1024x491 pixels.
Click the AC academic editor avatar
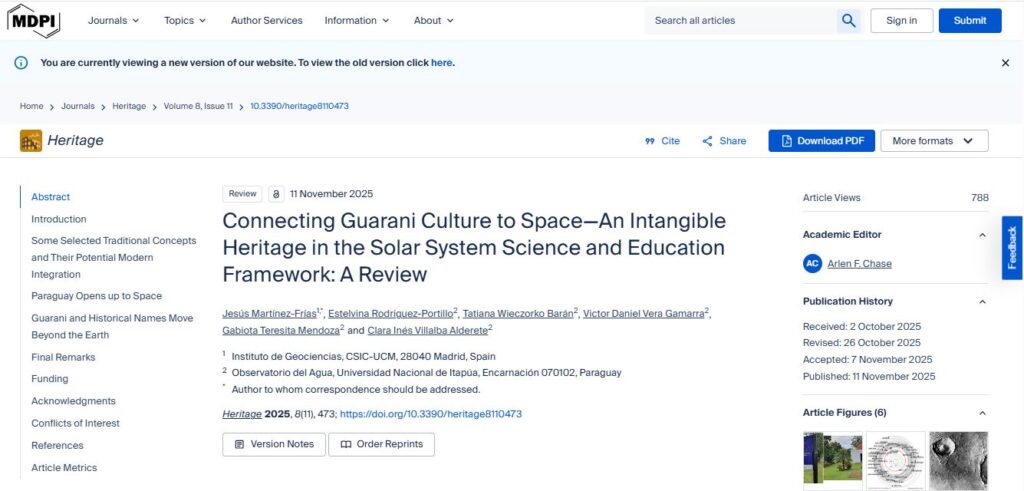(812, 264)
